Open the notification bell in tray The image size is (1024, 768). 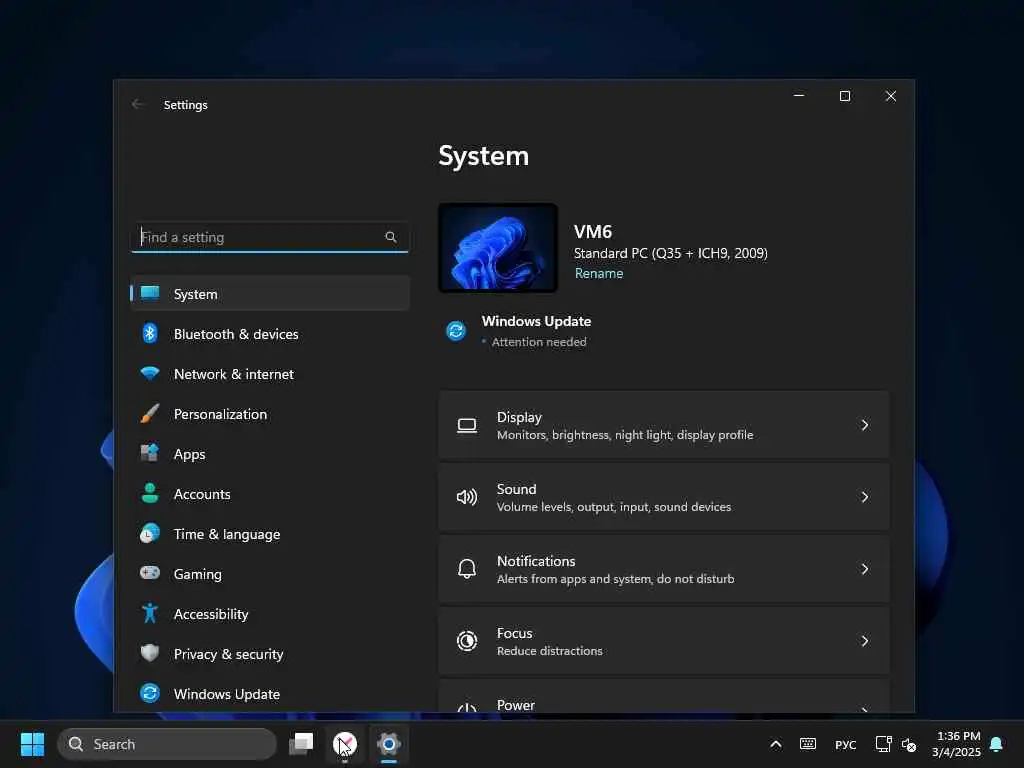pos(996,744)
